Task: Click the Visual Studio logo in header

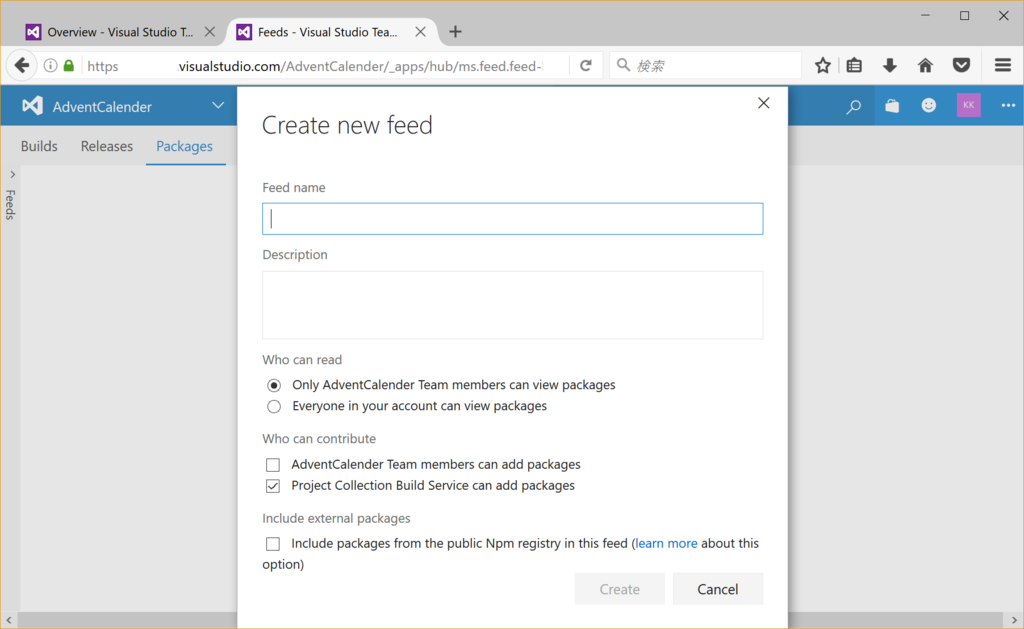Action: (x=32, y=106)
